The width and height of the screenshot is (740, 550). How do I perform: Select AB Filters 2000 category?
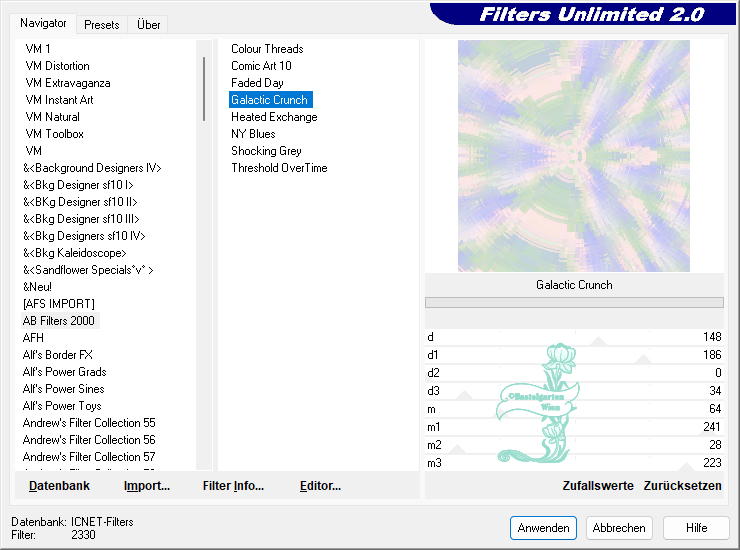(x=59, y=321)
